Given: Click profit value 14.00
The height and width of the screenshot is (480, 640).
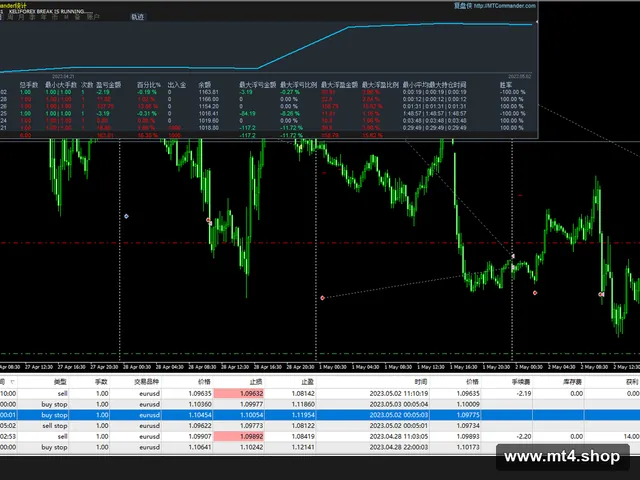Looking at the screenshot, I should 632,436.
